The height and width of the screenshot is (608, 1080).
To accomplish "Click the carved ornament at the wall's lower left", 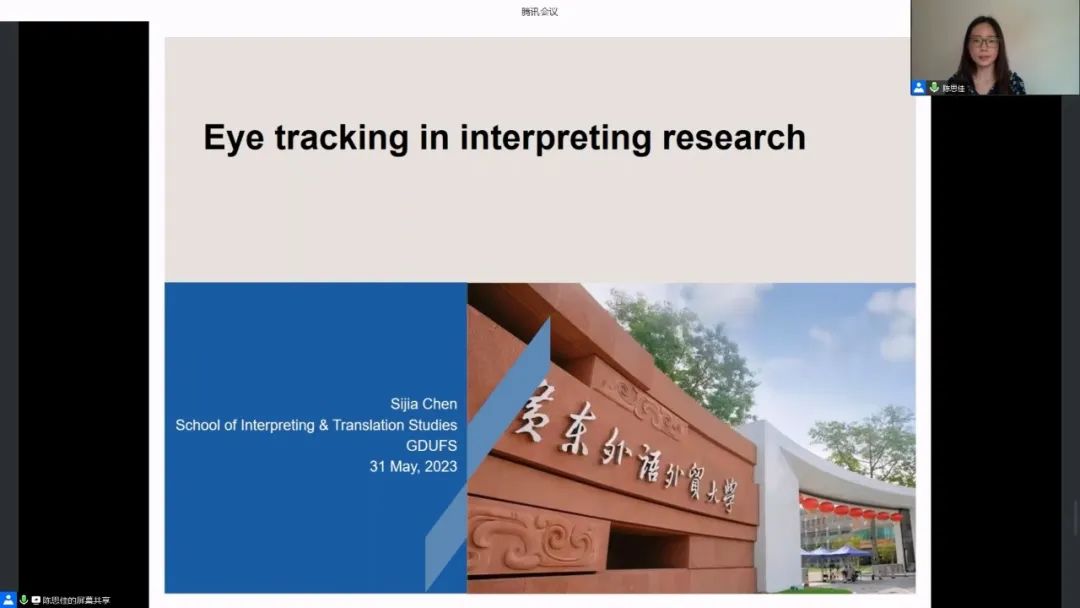I will click(530, 541).
